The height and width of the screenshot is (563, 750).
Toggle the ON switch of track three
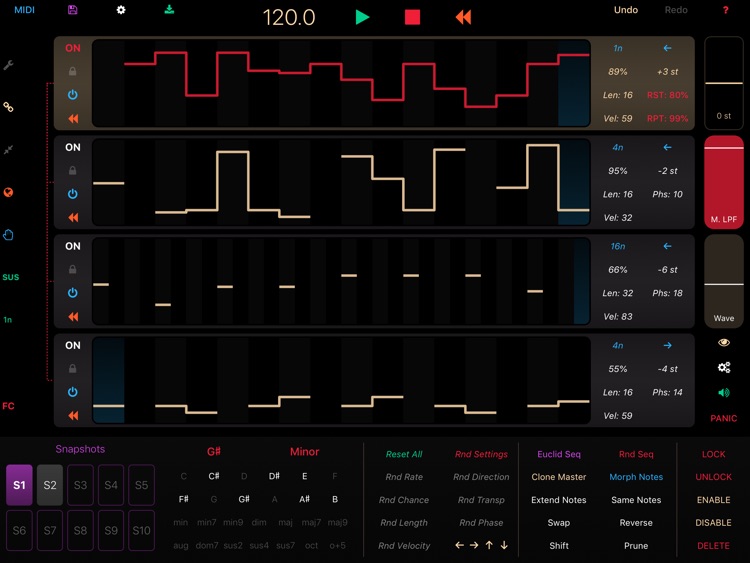click(x=73, y=246)
